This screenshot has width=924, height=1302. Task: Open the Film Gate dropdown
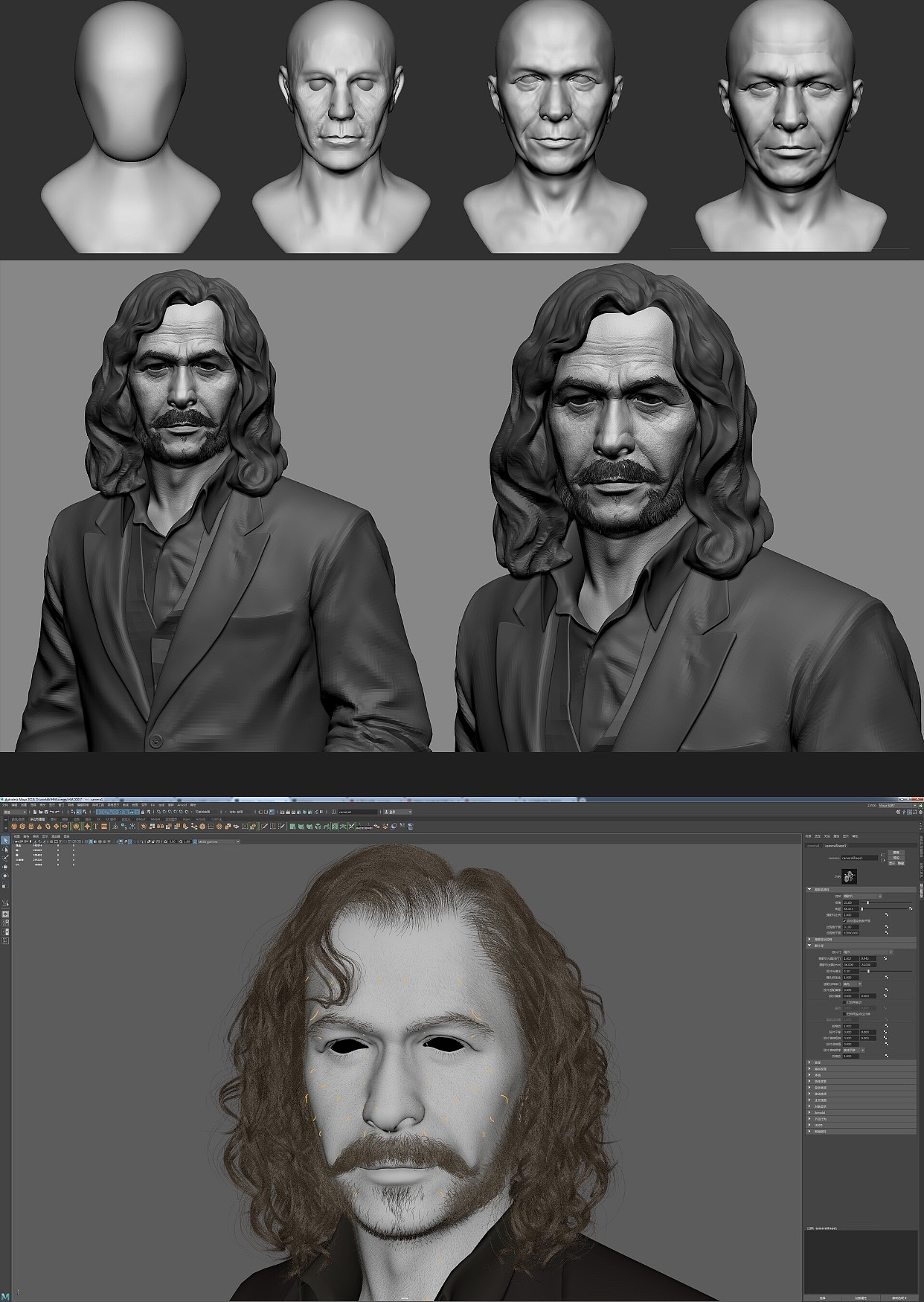pyautogui.click(x=868, y=952)
